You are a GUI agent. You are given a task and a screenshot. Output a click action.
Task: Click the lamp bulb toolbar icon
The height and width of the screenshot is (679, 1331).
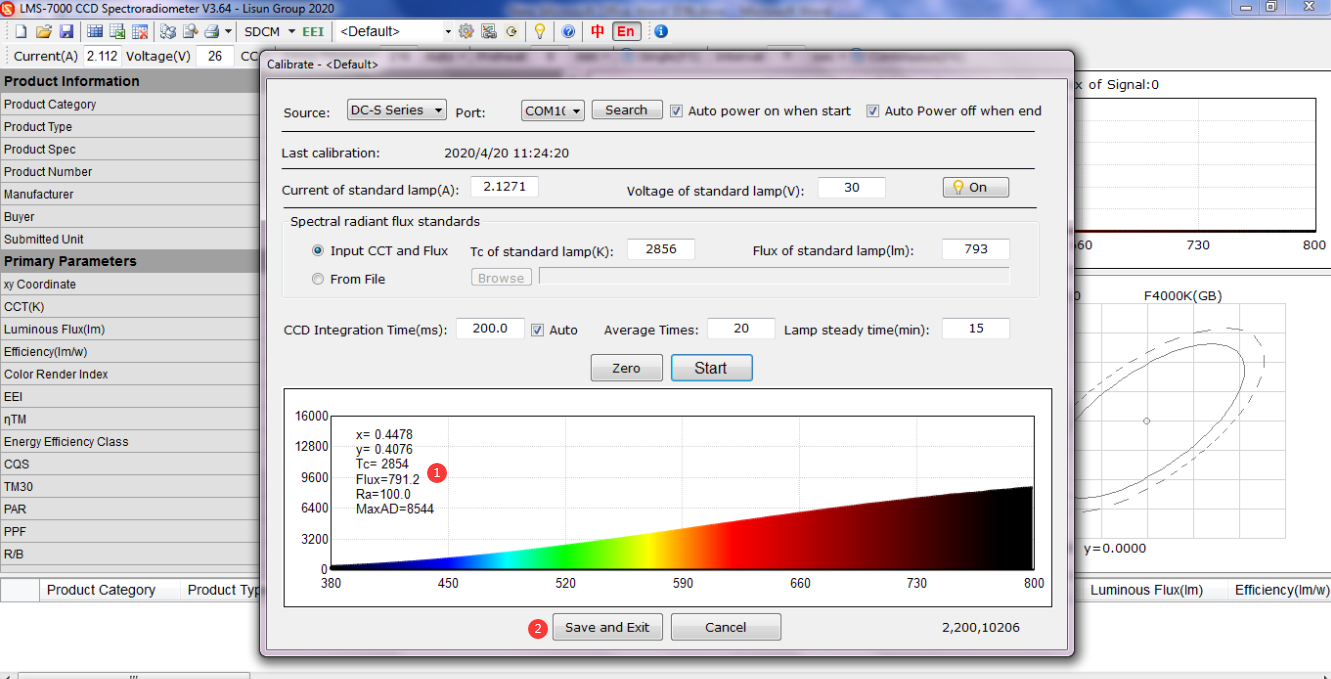[x=539, y=31]
